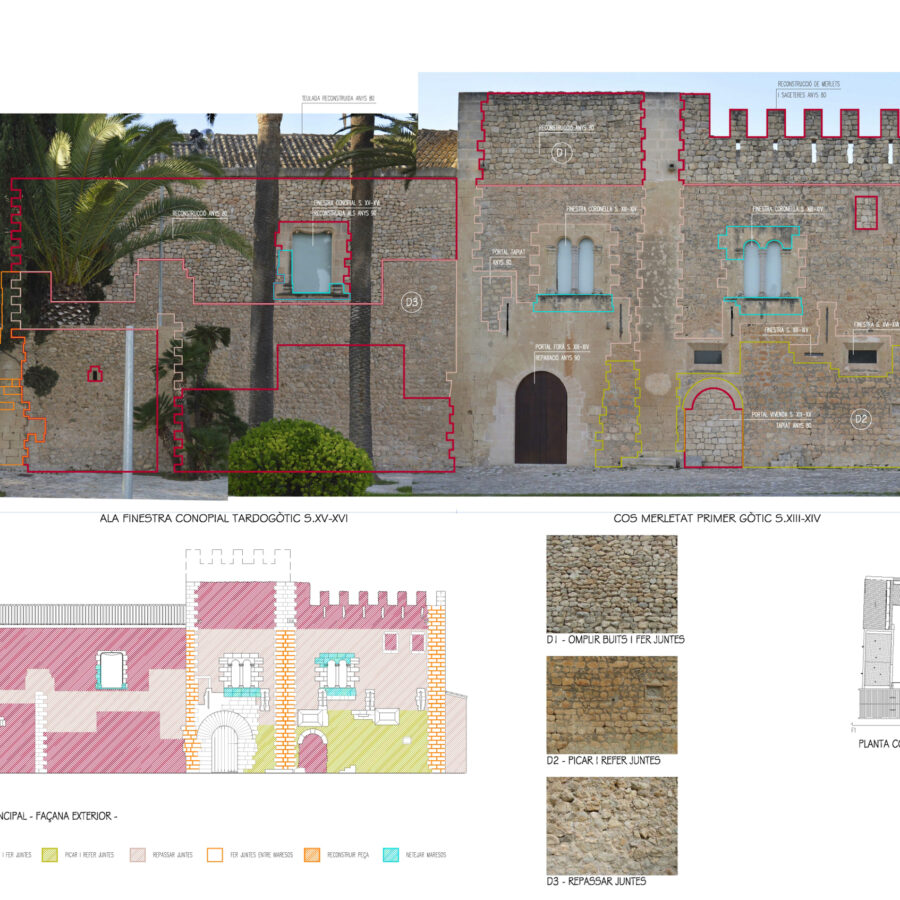Click the floor plan drawing on the right
Screen dimensions: 900x900
878,648
